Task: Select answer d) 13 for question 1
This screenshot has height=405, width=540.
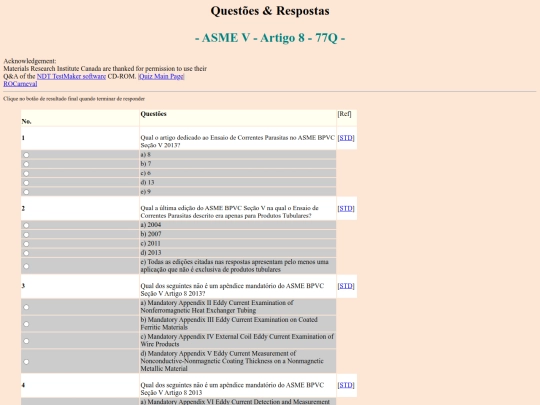Action: point(26,183)
